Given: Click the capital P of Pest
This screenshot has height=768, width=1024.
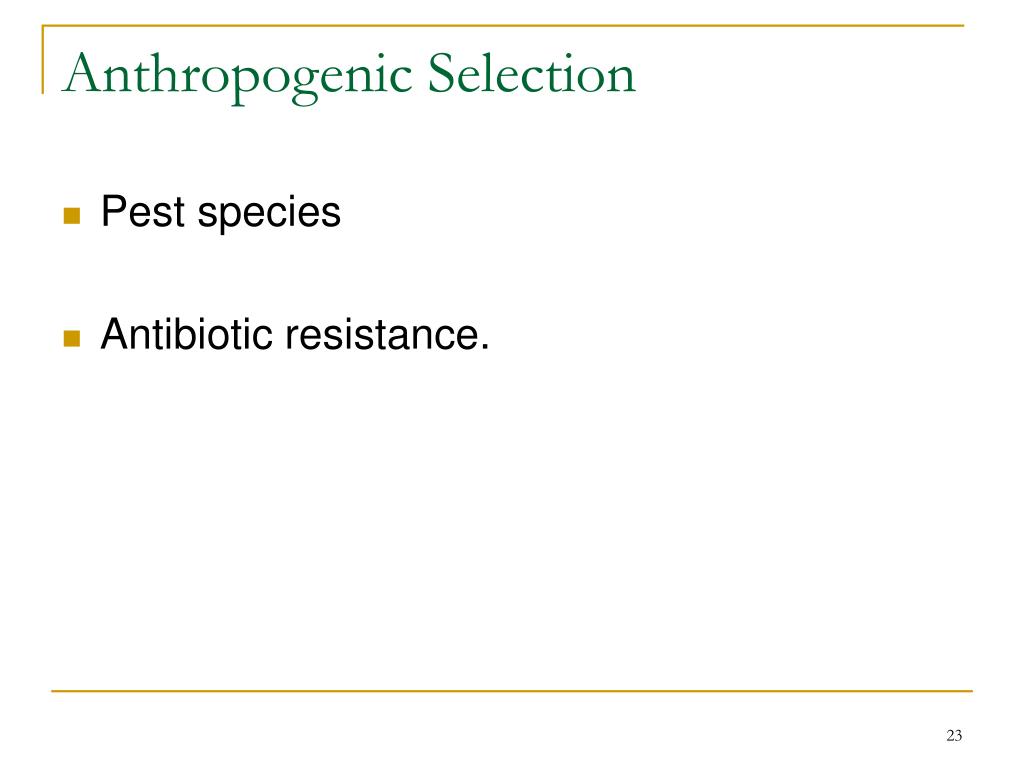Looking at the screenshot, I should coord(114,211).
